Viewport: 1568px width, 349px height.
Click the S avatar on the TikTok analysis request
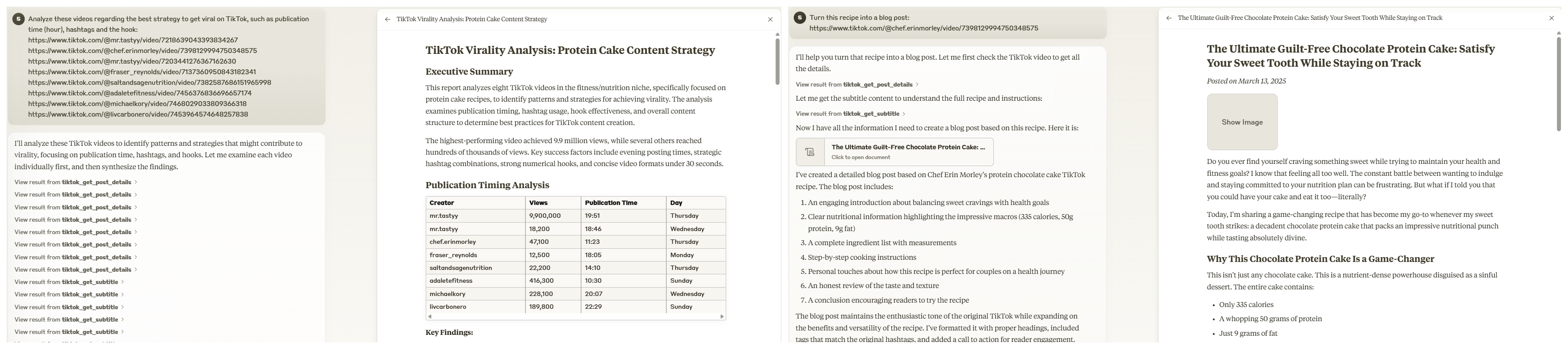(x=18, y=19)
